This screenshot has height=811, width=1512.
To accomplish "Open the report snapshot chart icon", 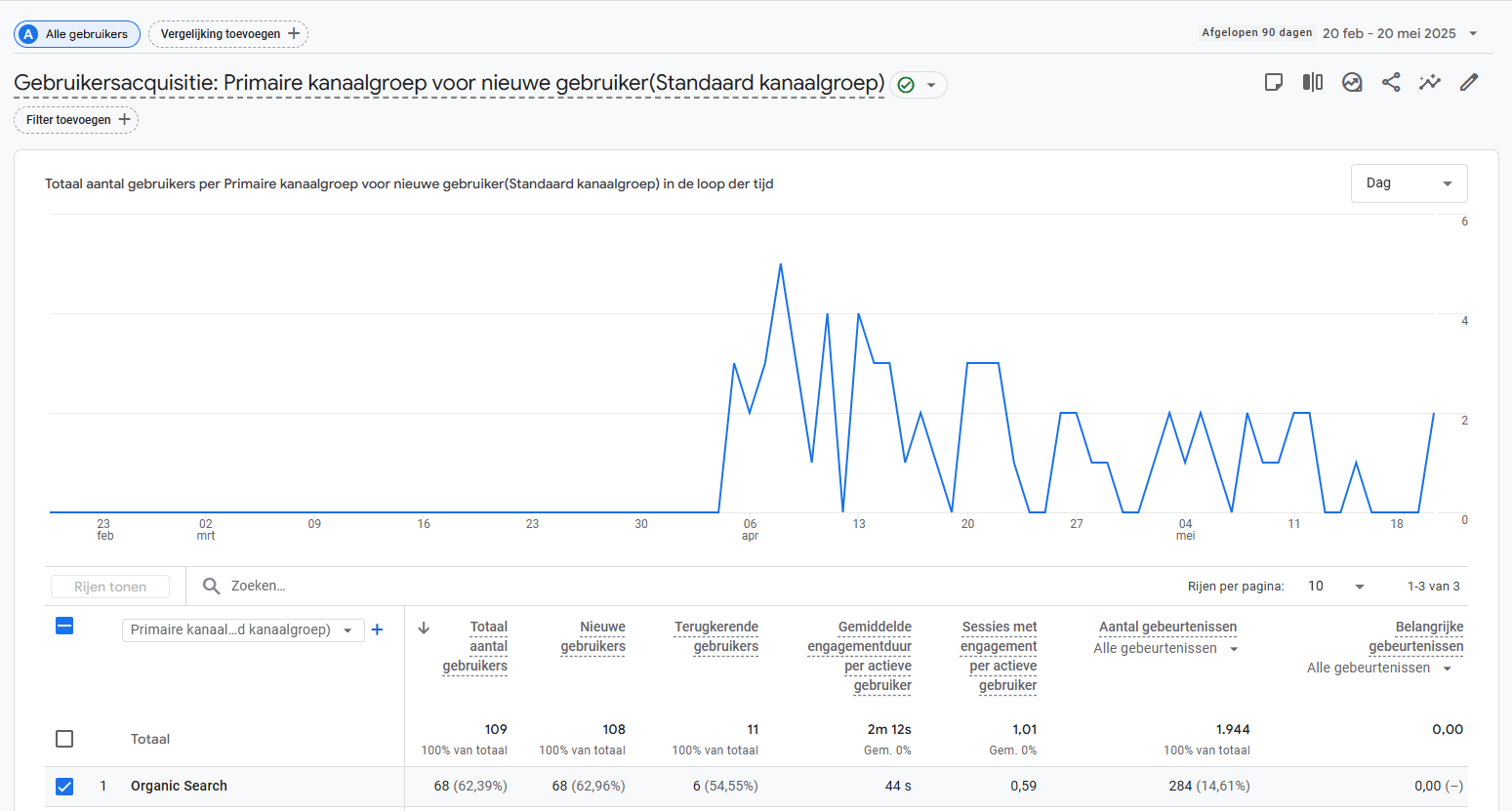I will 1352,83.
